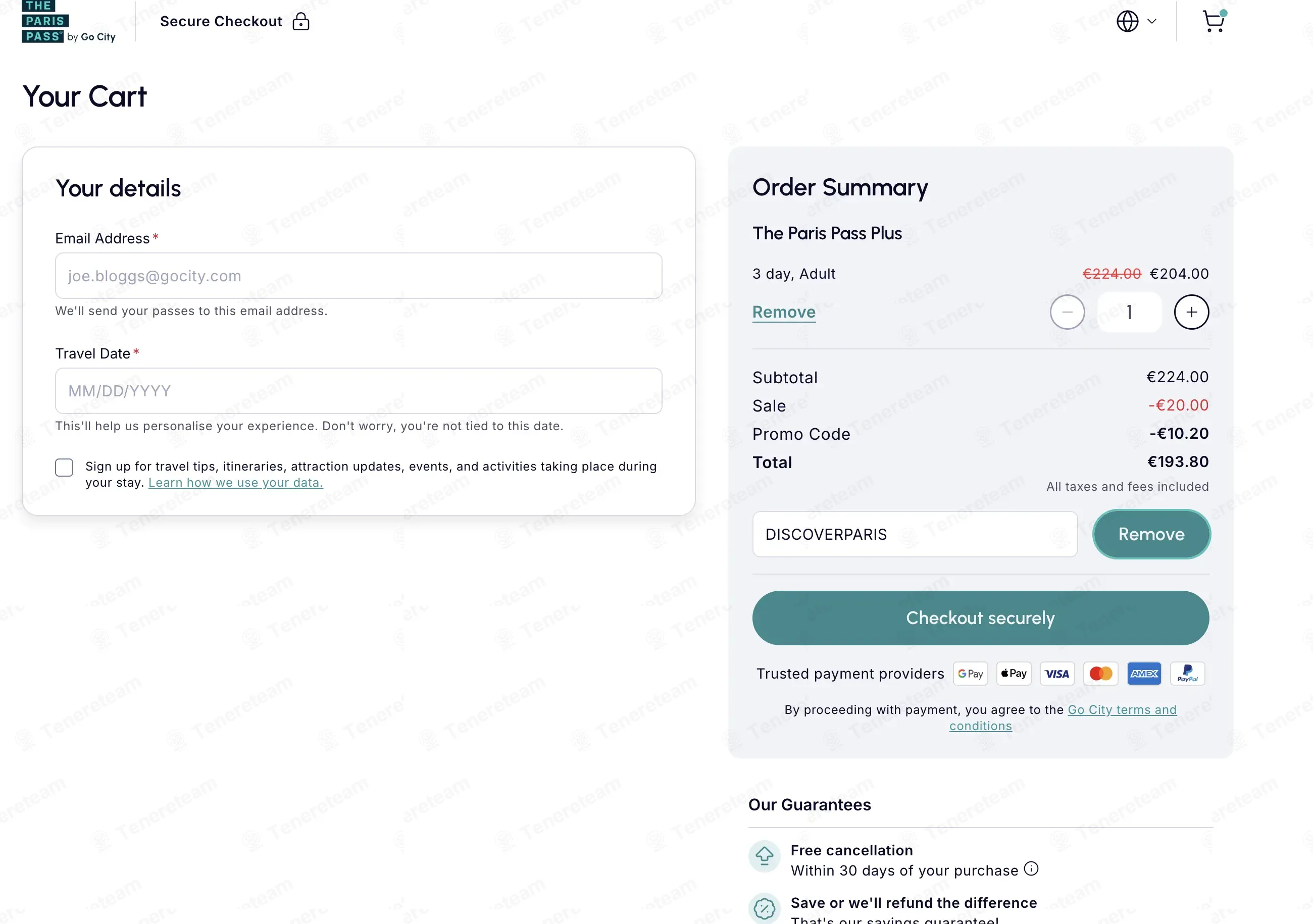Open the shopping cart icon
Screen dimensions: 1313x924
(x=1213, y=22)
